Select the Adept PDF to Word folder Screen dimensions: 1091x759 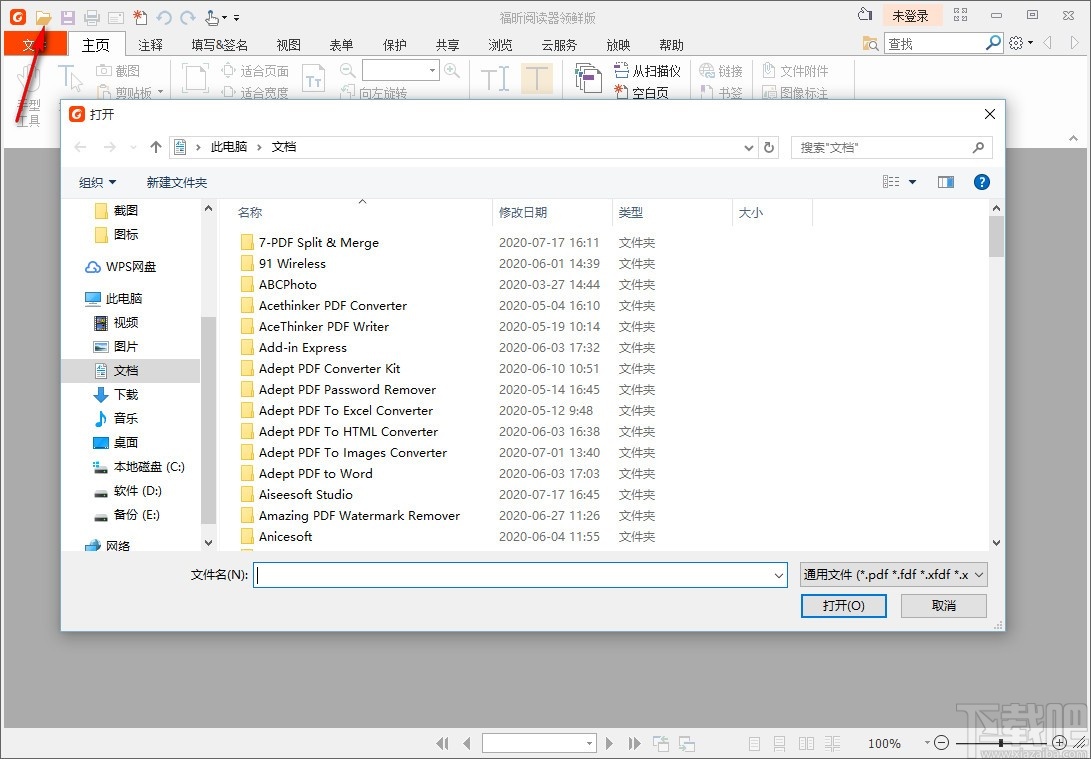tap(315, 474)
